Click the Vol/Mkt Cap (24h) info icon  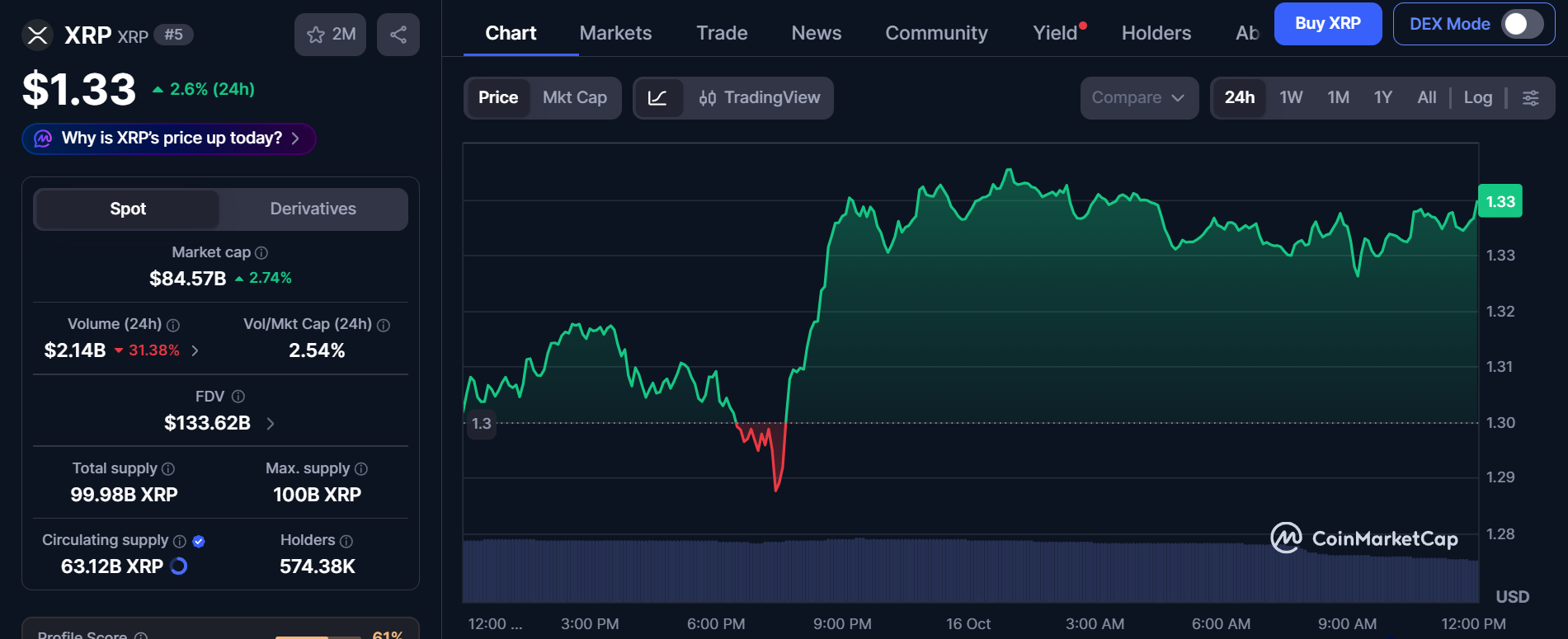coord(384,325)
